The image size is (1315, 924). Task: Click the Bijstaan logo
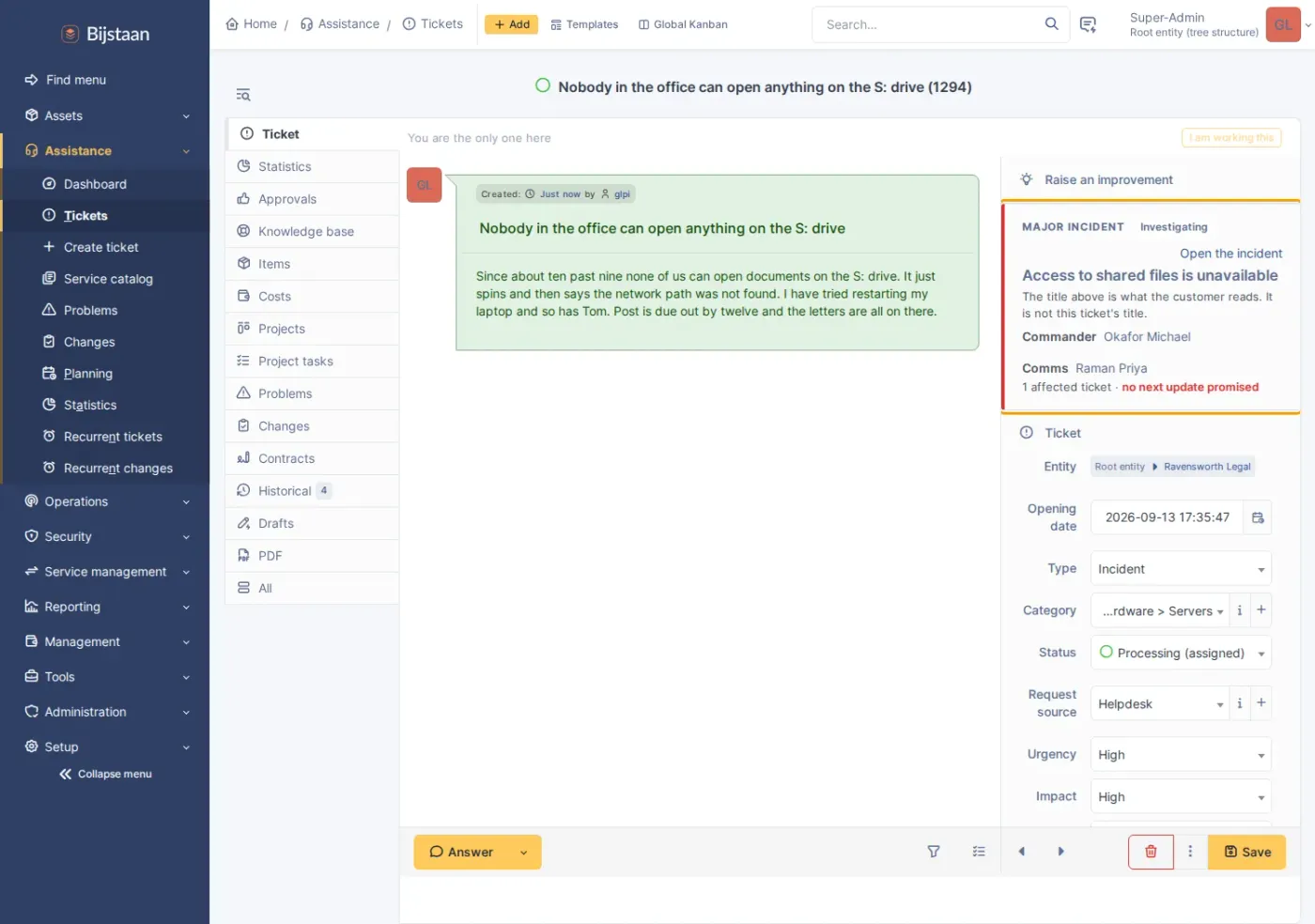(x=105, y=34)
